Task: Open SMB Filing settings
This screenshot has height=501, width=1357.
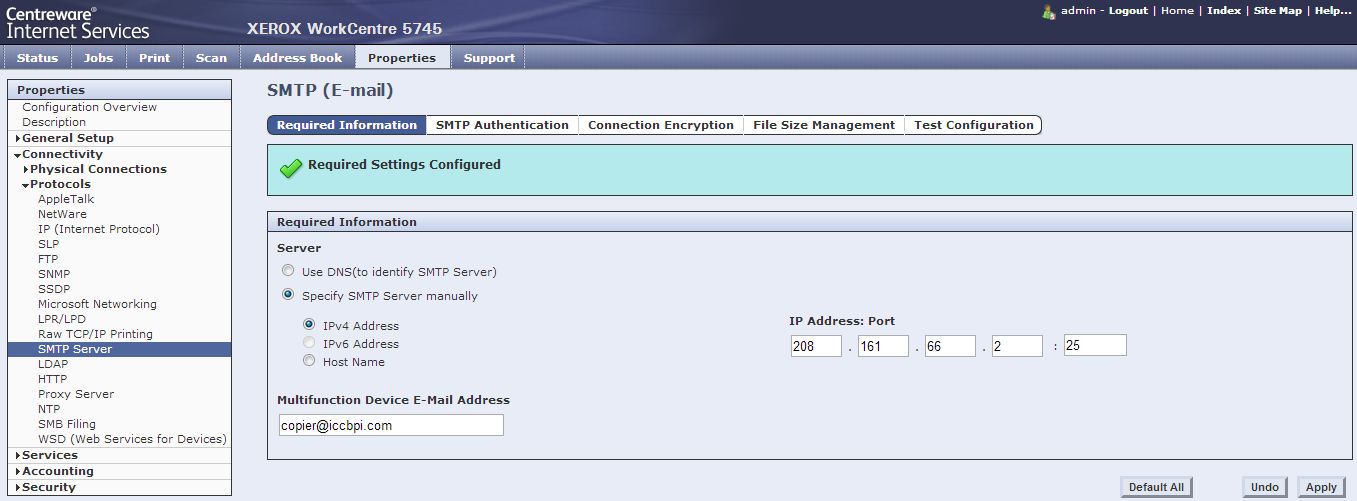Action: [x=67, y=424]
